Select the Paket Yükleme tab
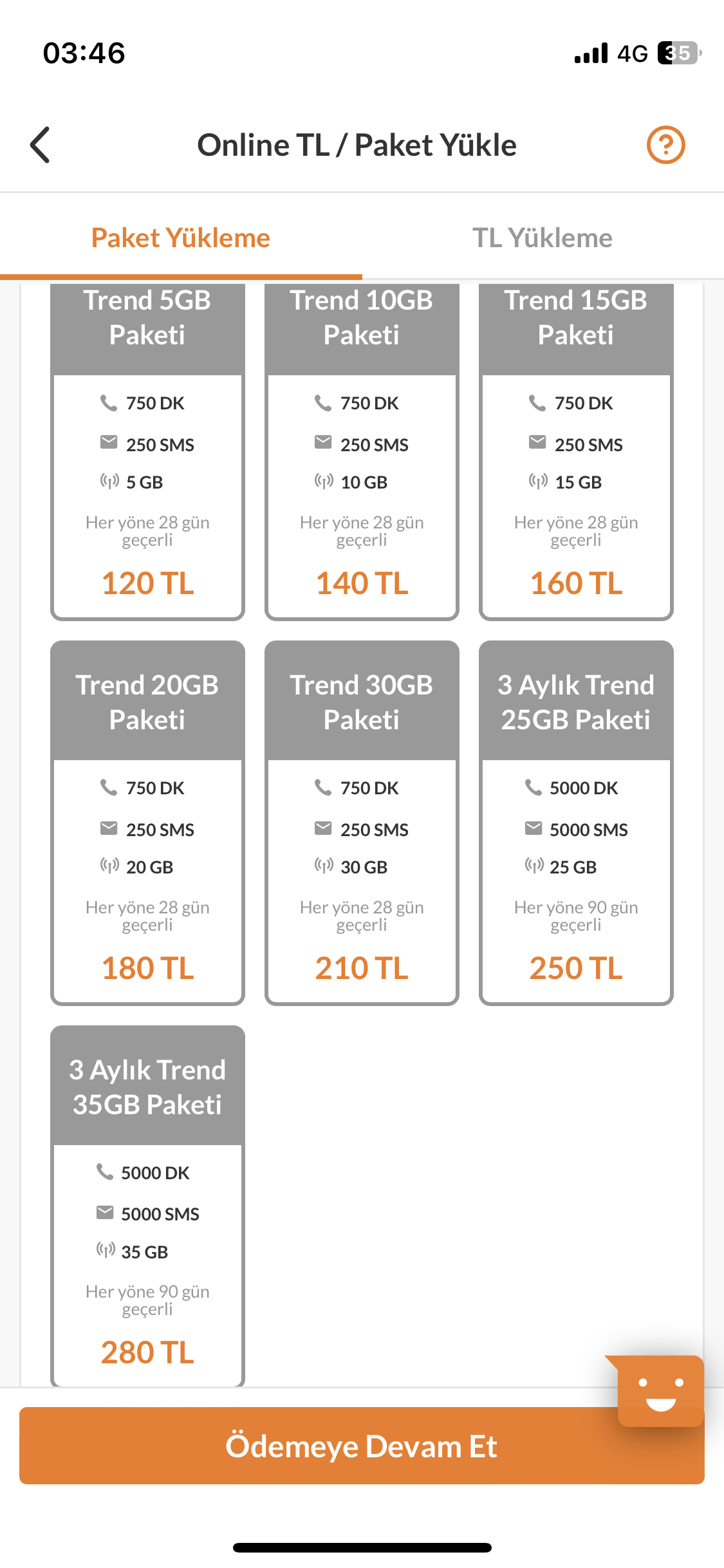Screen dimensions: 724x1568 click(181, 238)
